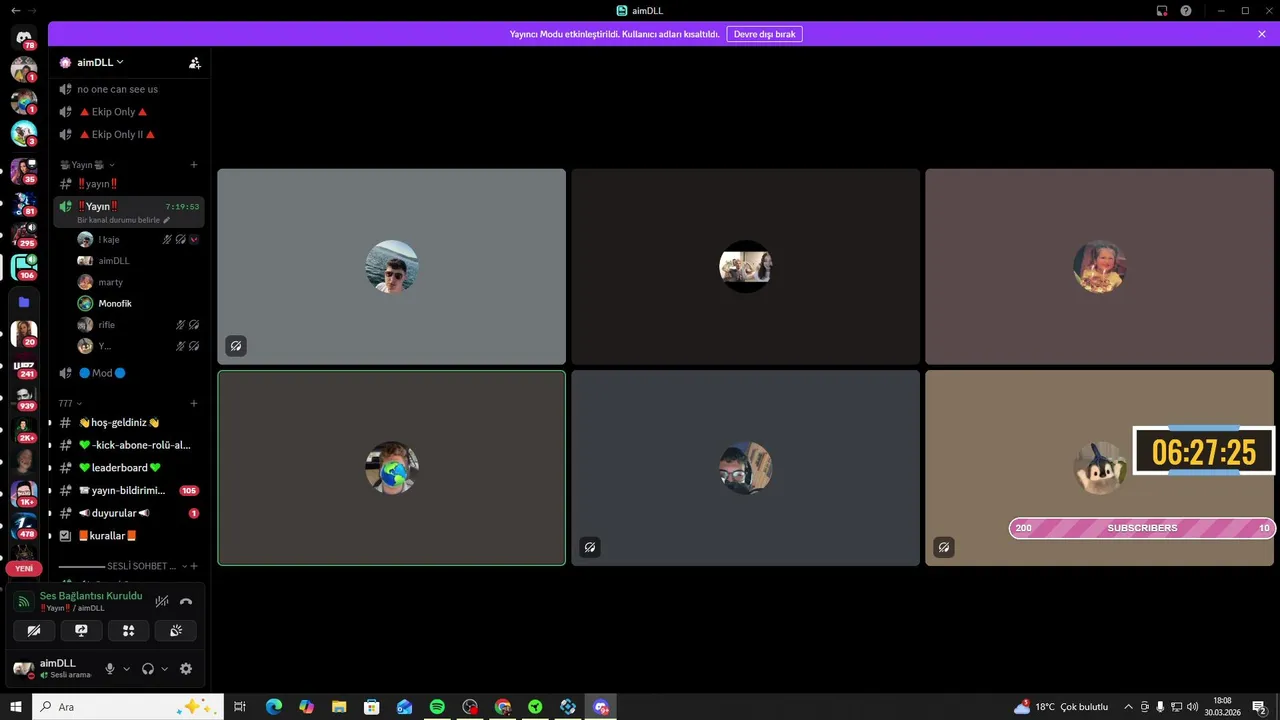
Task: Open the Discord taskbar icon
Action: [x=601, y=707]
